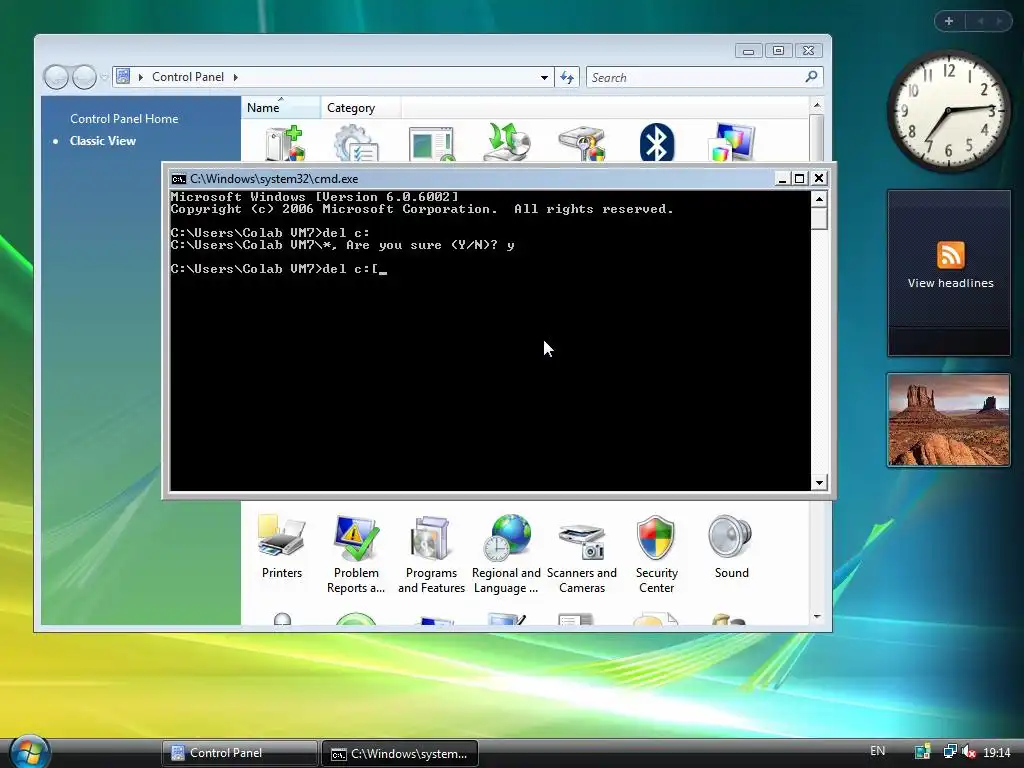Sort by the Name column header
1024x768 pixels.
[x=281, y=108]
